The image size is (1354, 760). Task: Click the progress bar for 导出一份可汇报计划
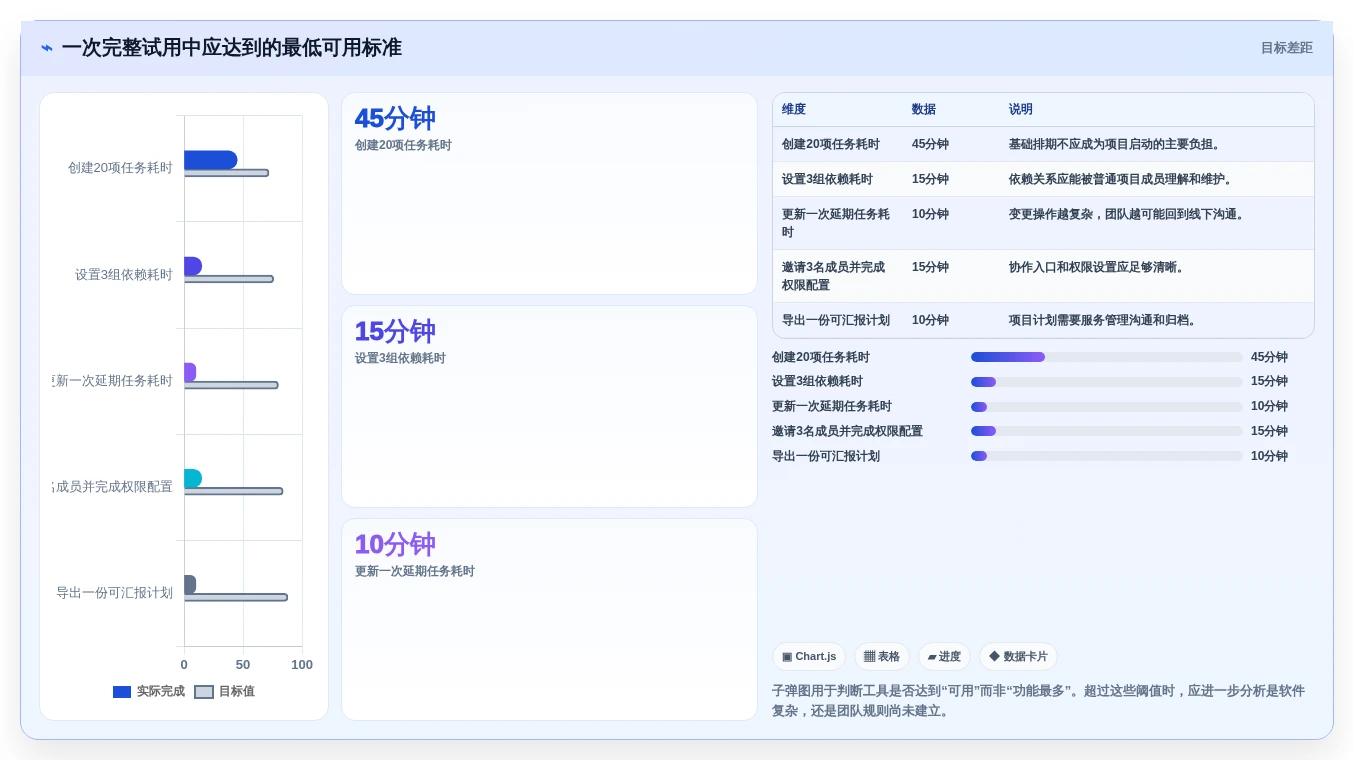(1107, 456)
